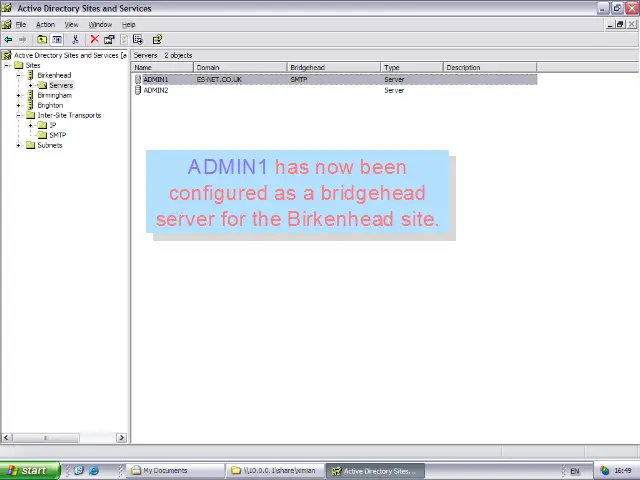Expand the IP transport node
The width and height of the screenshot is (640, 480).
click(x=31, y=125)
